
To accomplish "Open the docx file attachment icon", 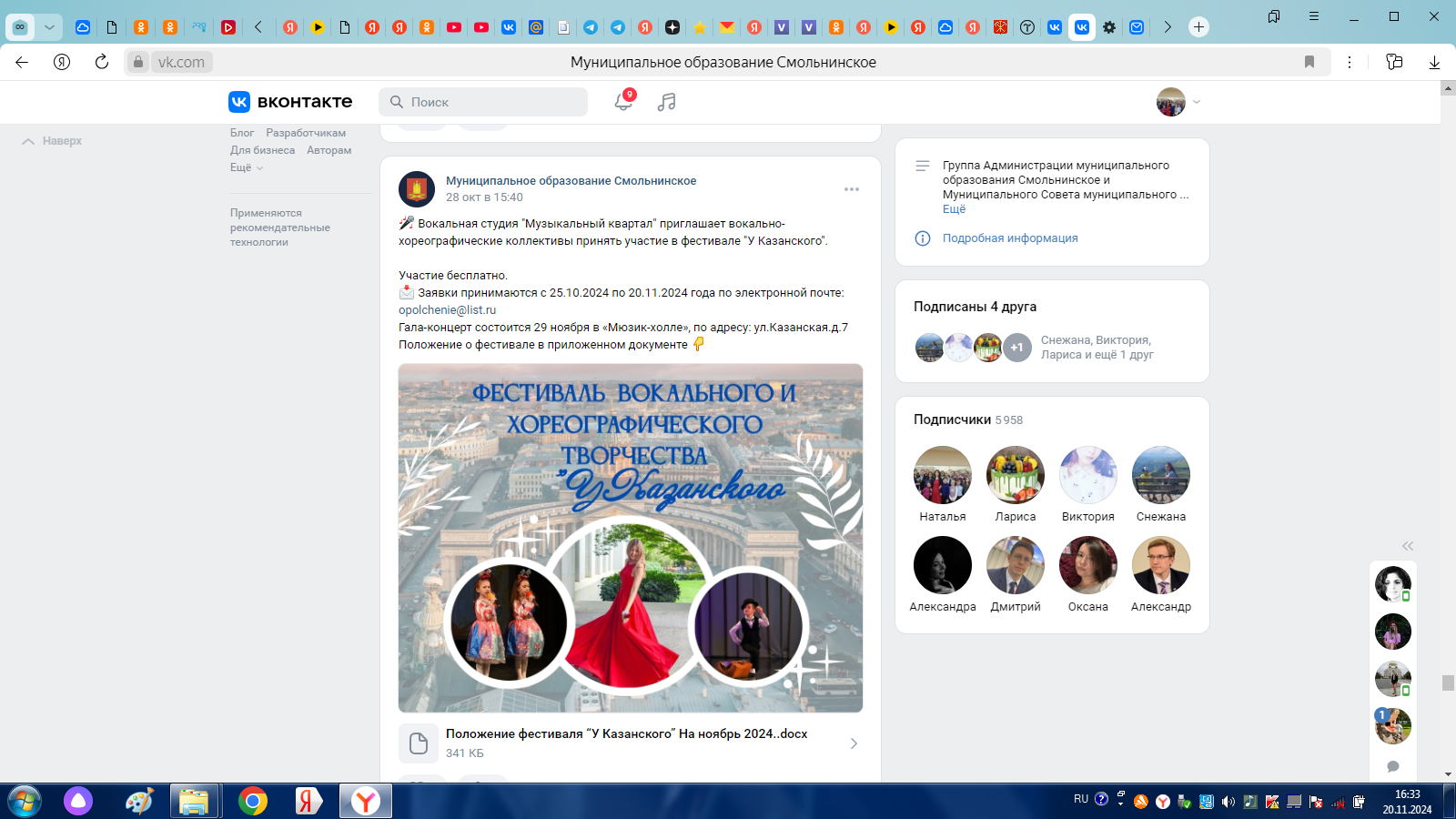I will click(x=419, y=743).
